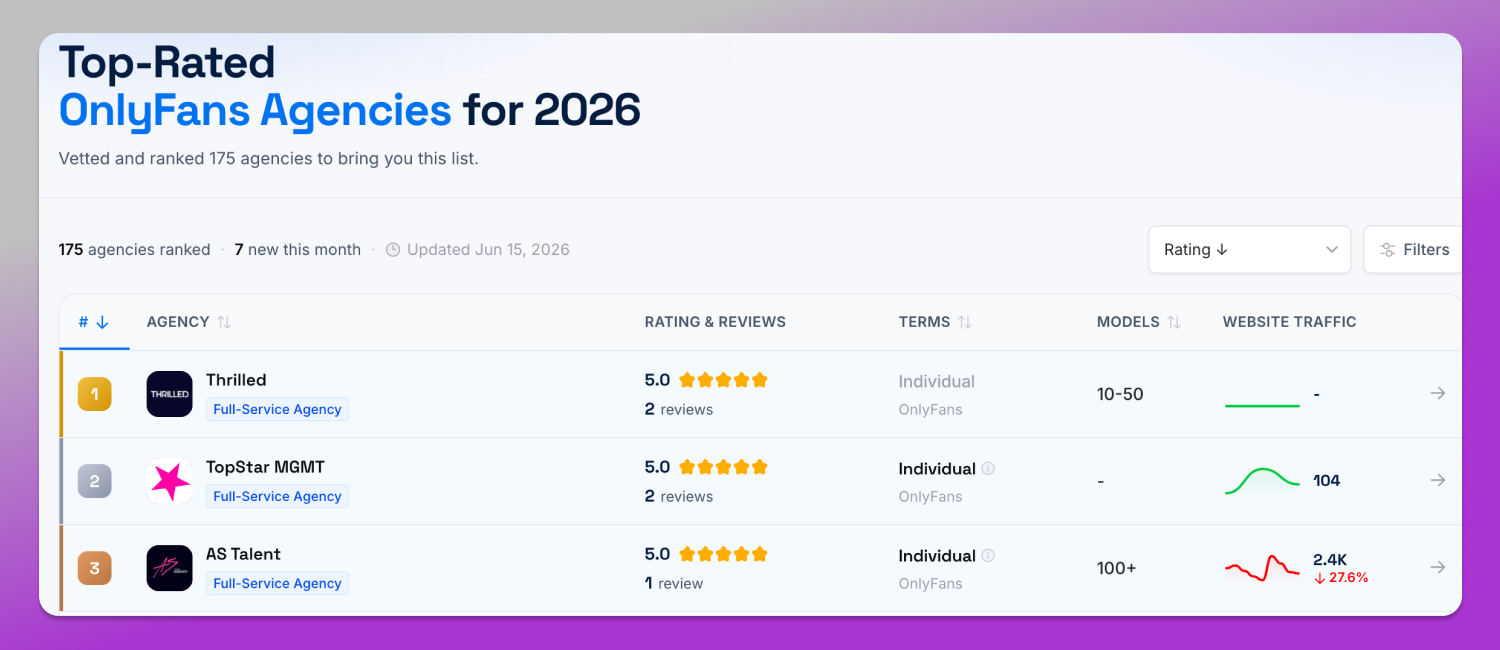Click the TopStar MGMT traffic sparkline

pyautogui.click(x=1262, y=481)
